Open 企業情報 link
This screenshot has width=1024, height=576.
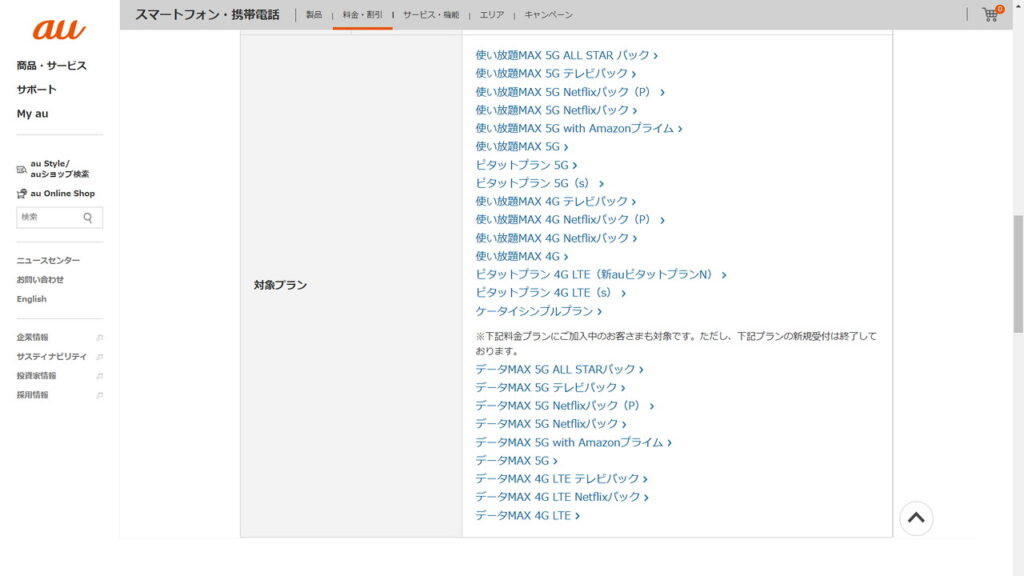(x=33, y=338)
